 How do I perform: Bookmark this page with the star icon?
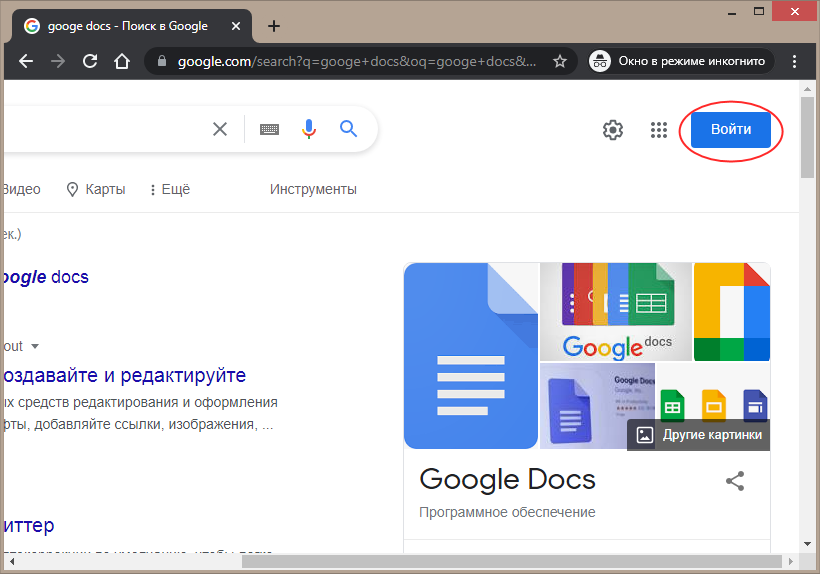click(560, 61)
